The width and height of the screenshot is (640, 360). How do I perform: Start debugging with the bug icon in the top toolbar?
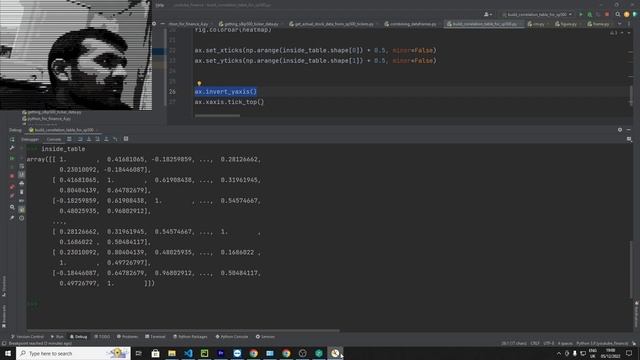[x=589, y=15]
